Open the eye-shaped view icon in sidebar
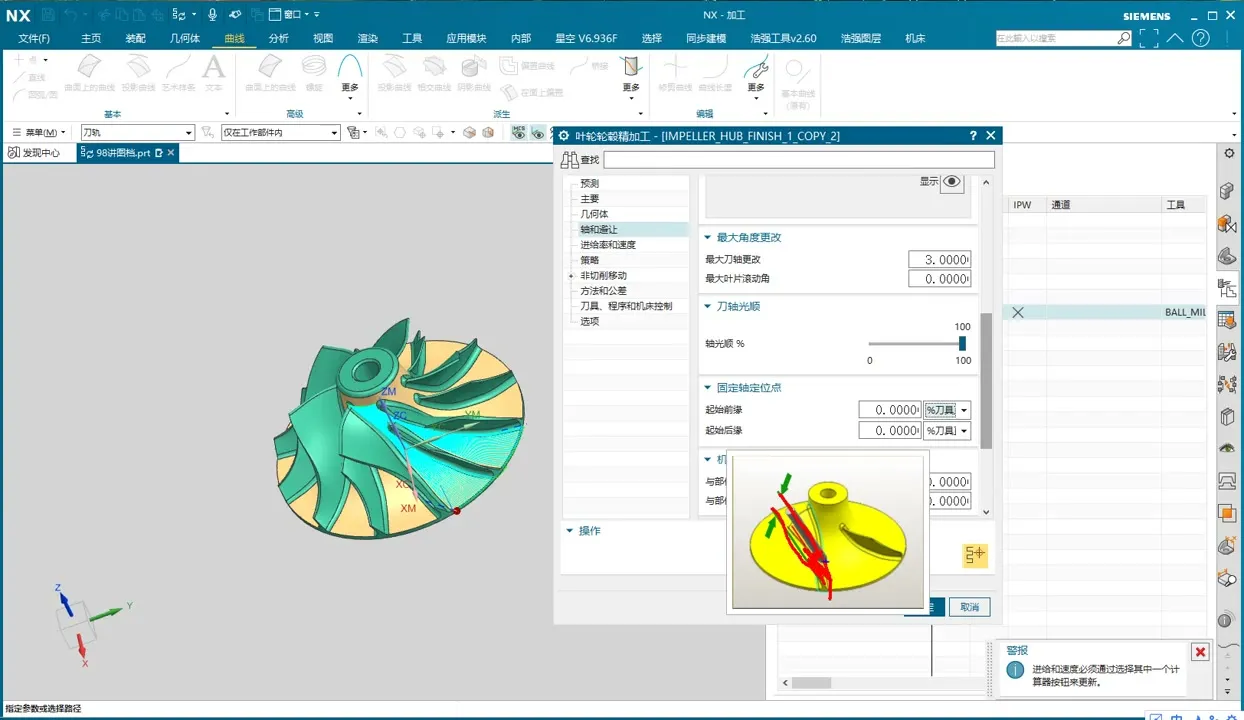Viewport: 1244px width, 720px height. (x=1227, y=449)
